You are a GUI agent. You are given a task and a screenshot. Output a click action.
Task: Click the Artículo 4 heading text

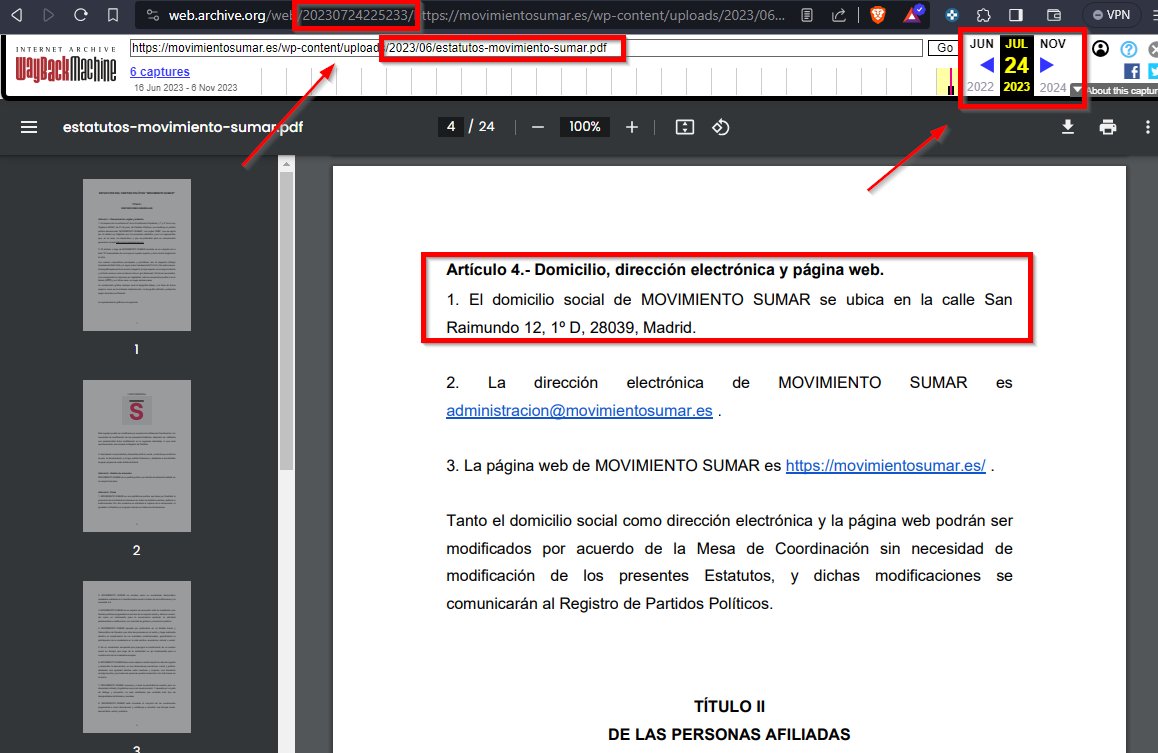click(665, 269)
